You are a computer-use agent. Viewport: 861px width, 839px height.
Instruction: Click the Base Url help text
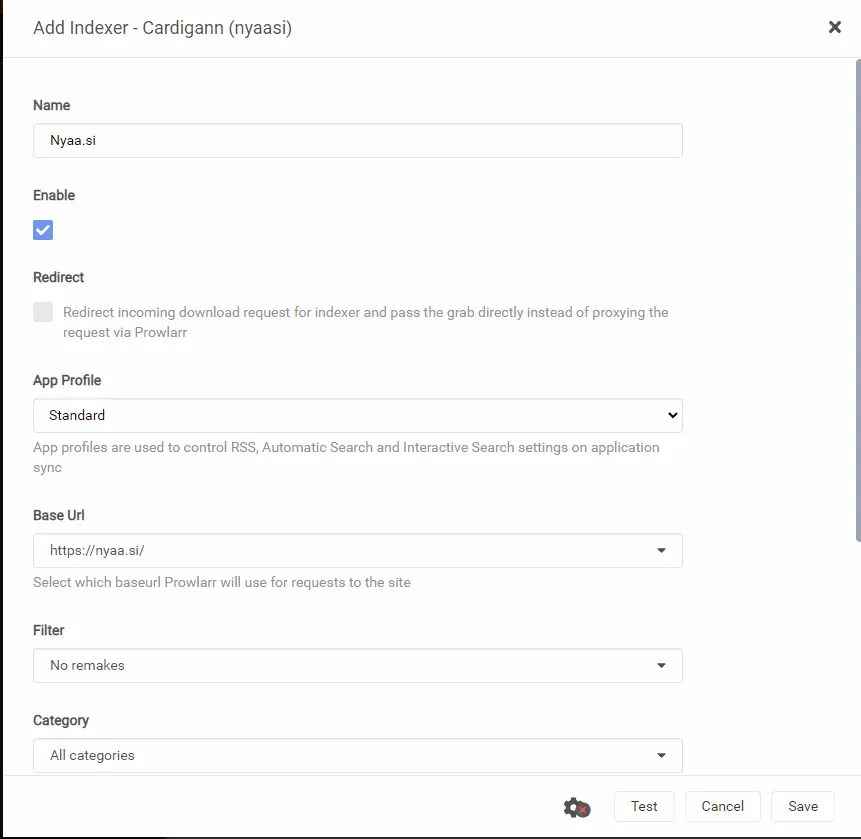point(221,582)
